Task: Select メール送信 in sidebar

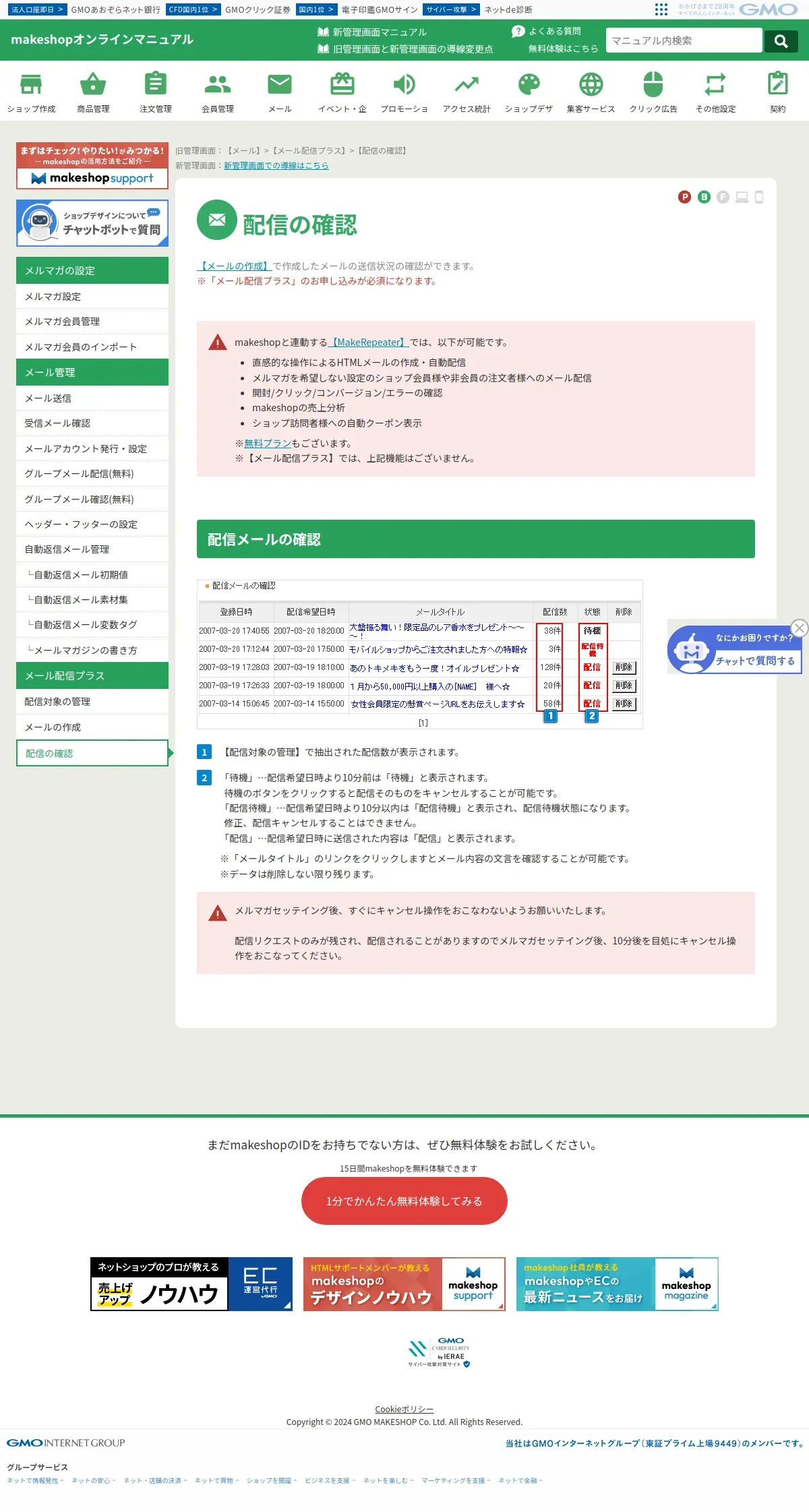Action: [x=92, y=398]
